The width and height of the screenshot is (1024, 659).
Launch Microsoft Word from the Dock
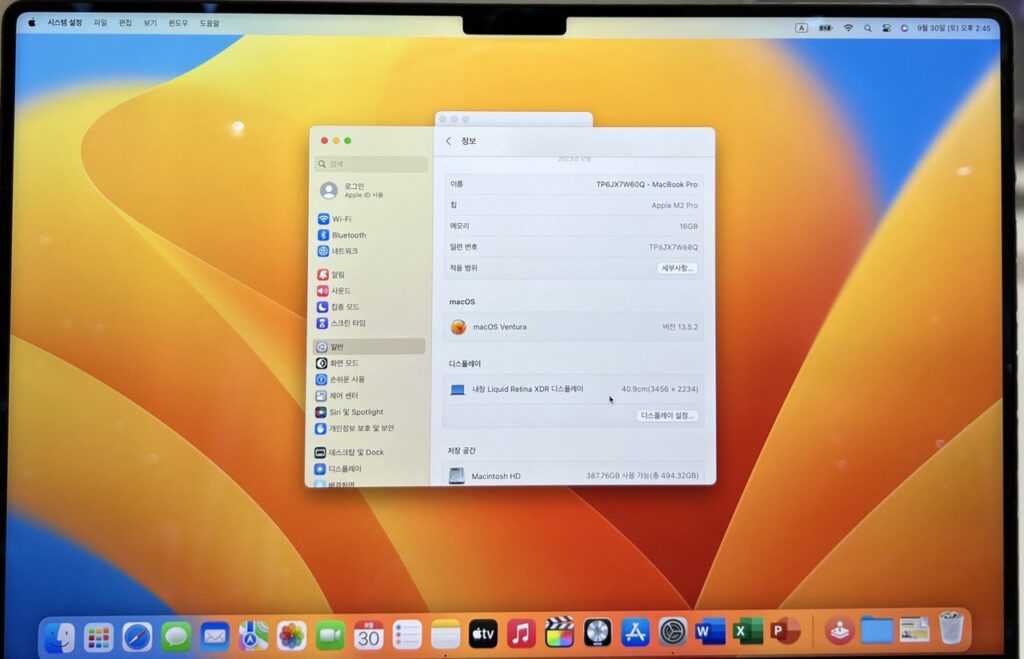[710, 632]
